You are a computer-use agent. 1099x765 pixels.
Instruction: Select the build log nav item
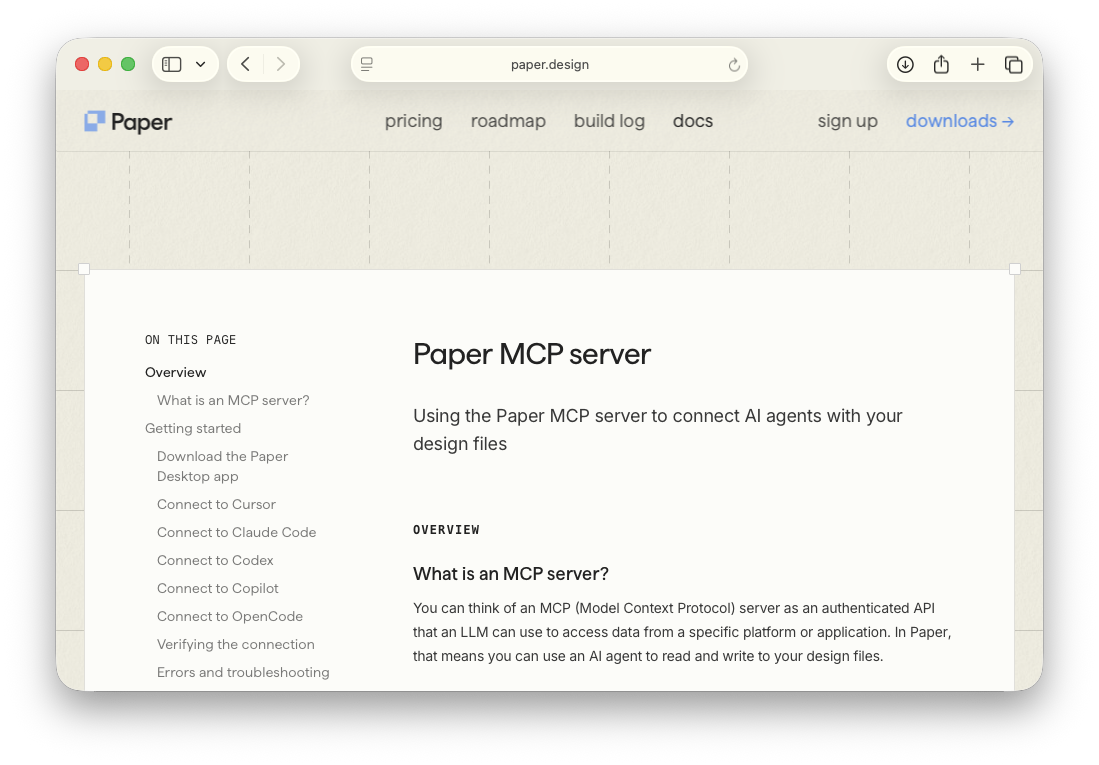pos(609,121)
